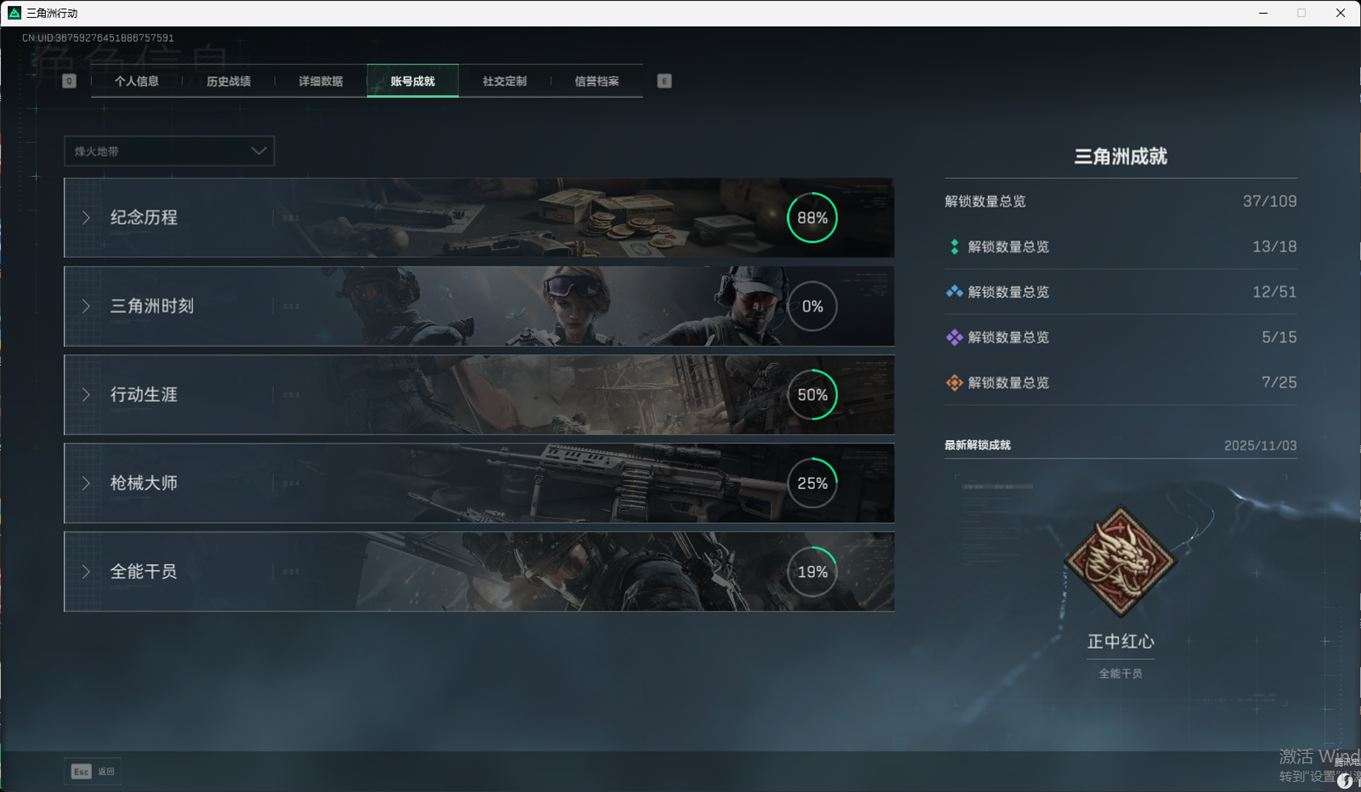Viewport: 1361px width, 792px height.
Task: Click the 50% progress ring
Action: tap(812, 395)
